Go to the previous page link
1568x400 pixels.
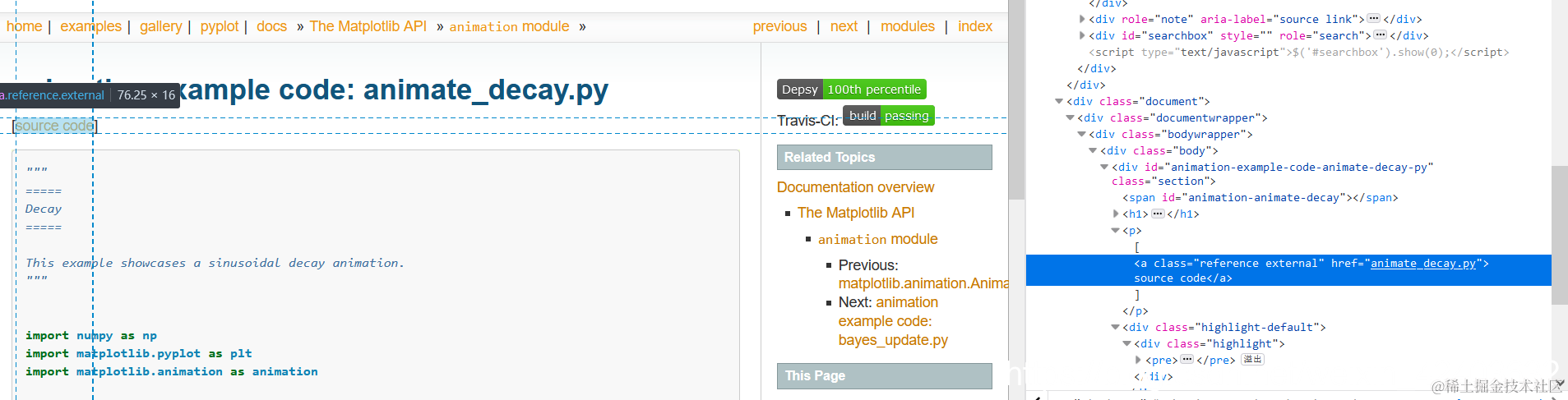coord(779,26)
